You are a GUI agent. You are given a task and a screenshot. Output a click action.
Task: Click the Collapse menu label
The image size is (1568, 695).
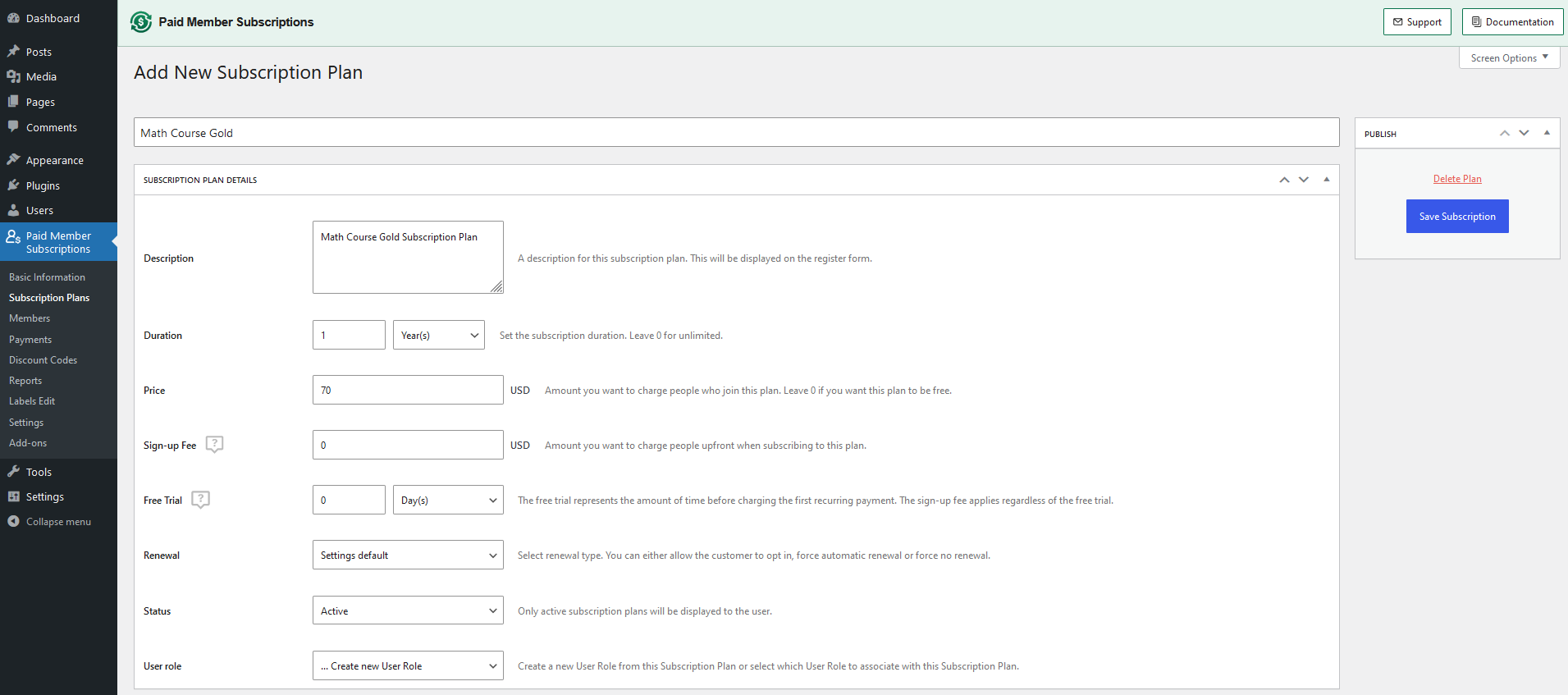click(x=58, y=521)
